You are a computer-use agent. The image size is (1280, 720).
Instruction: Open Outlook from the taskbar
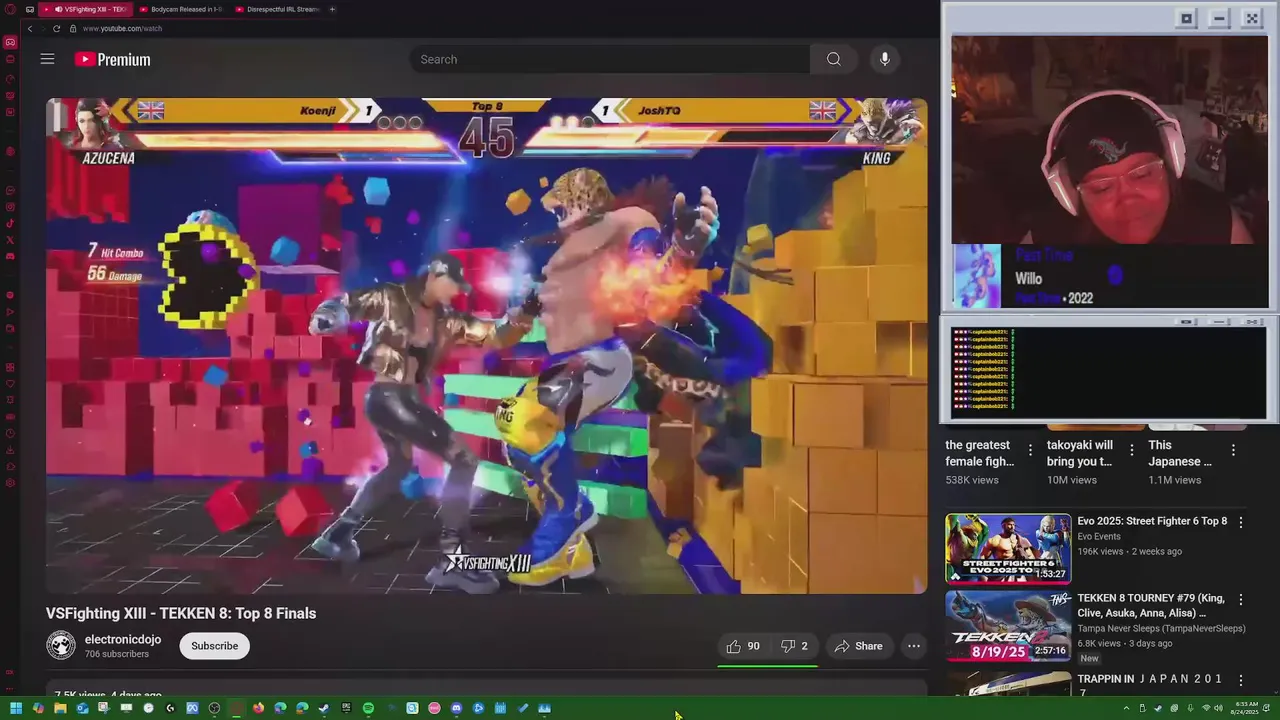point(82,708)
